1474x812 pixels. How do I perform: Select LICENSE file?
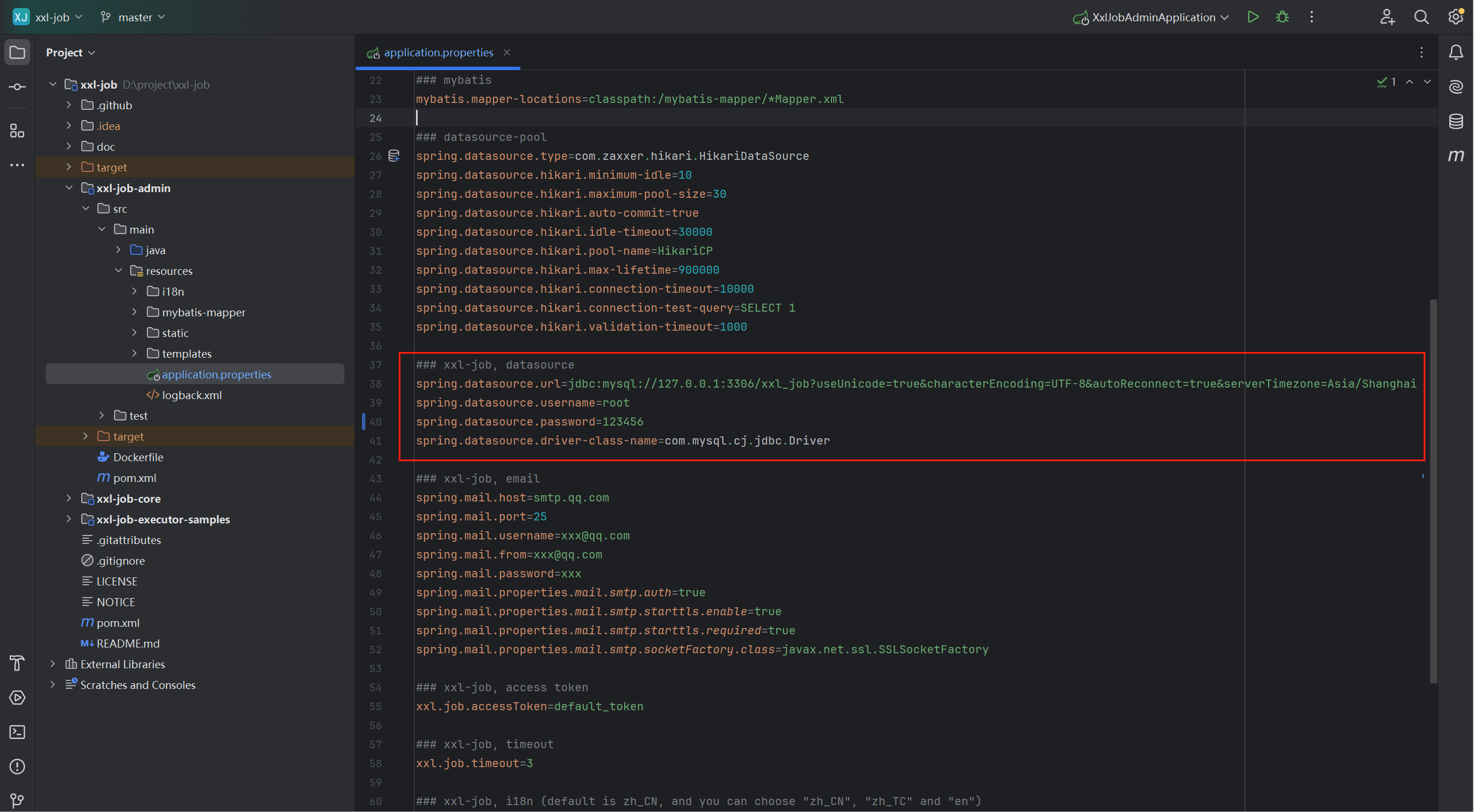click(117, 581)
